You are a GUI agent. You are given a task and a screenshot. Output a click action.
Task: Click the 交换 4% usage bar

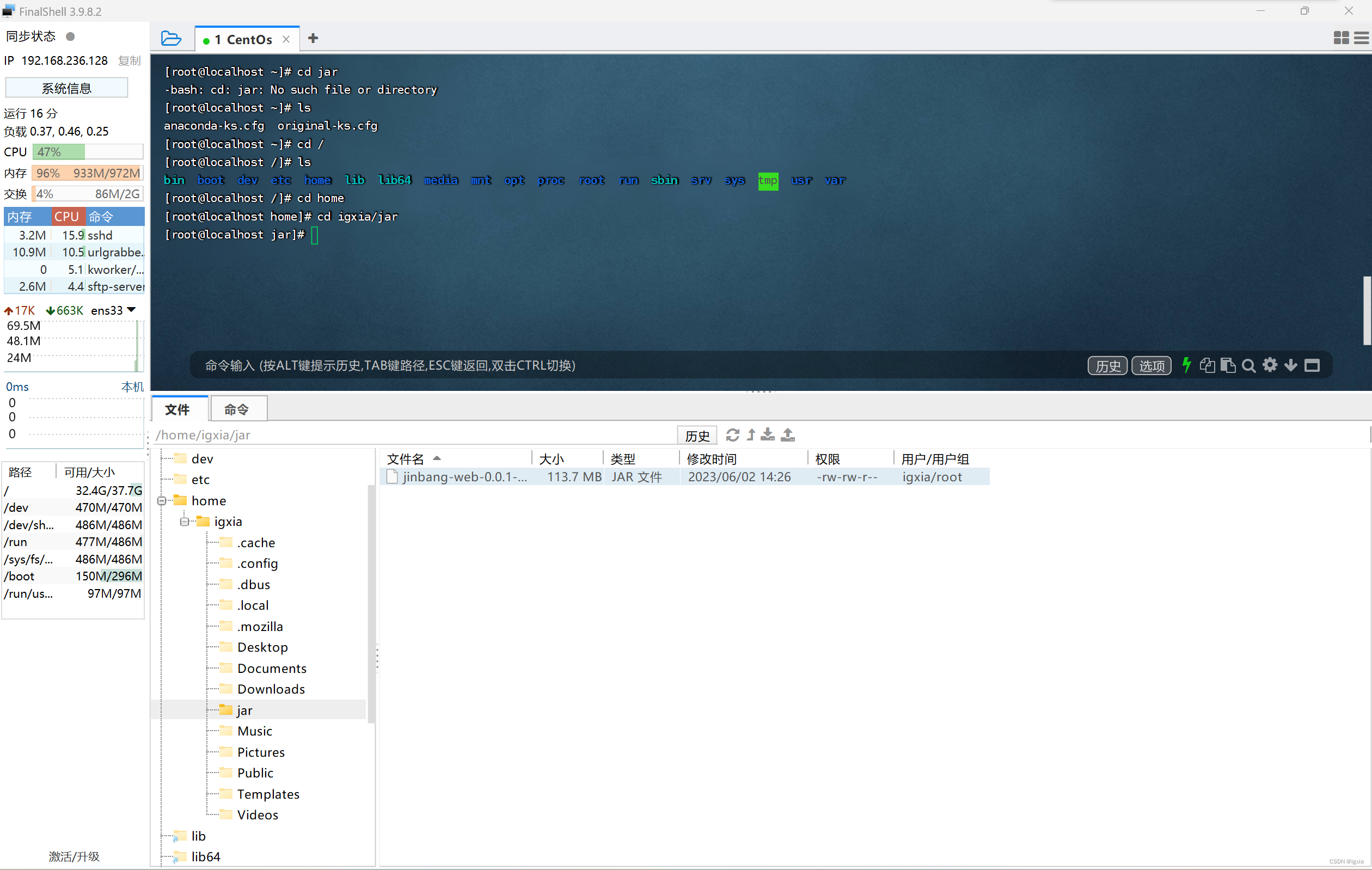88,194
